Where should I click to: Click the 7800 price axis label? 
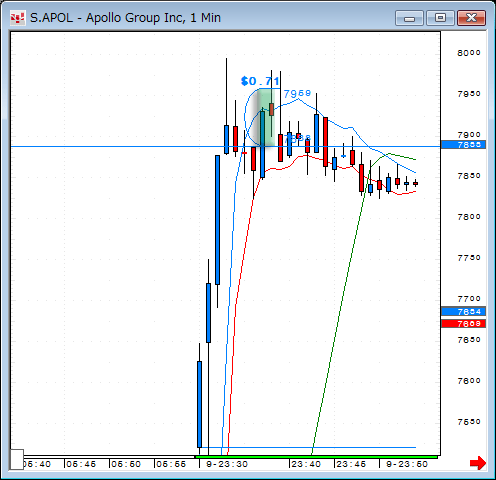click(469, 217)
